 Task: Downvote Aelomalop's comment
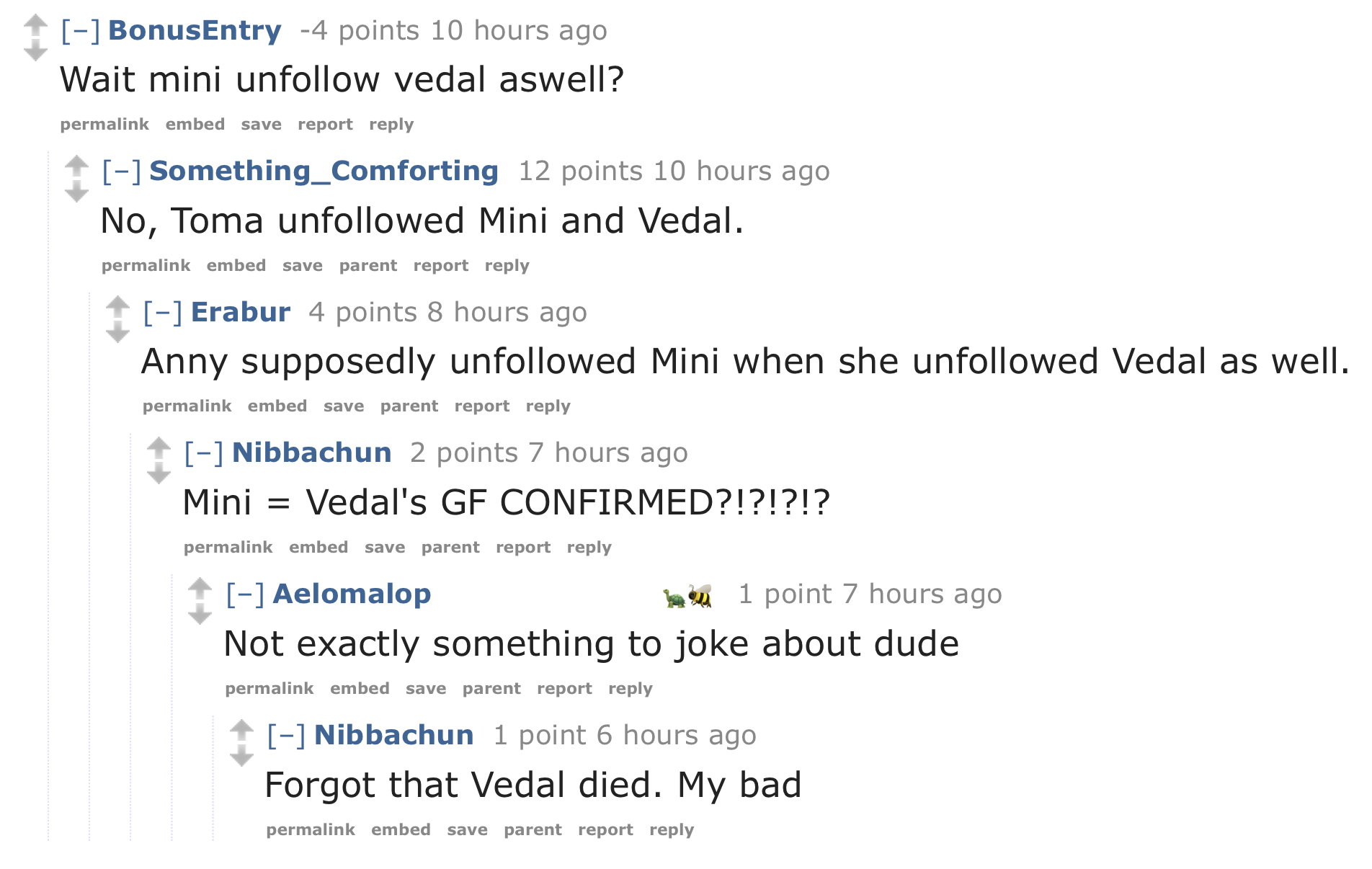(x=200, y=615)
